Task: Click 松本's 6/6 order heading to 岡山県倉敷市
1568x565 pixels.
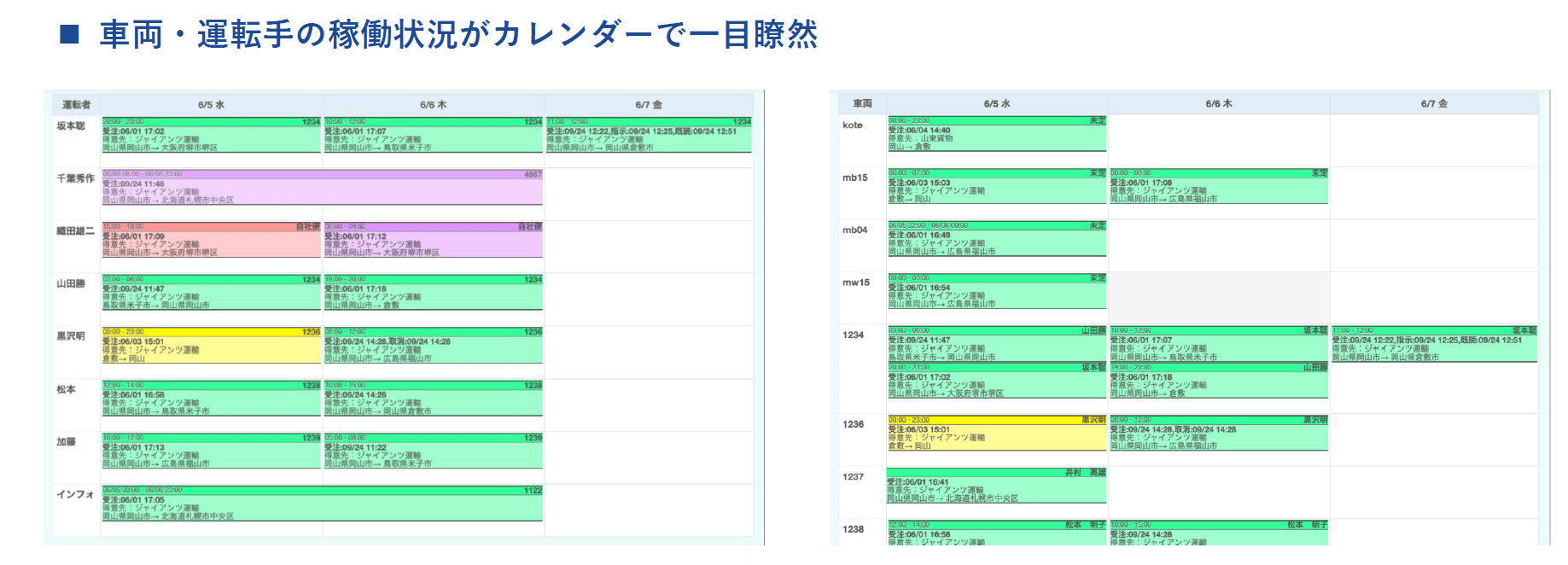Action: click(433, 399)
